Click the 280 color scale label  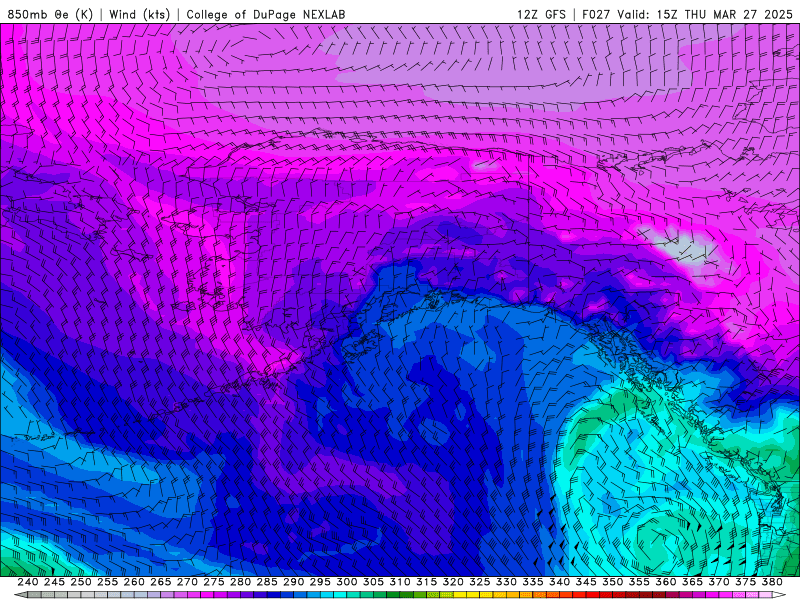click(x=240, y=582)
